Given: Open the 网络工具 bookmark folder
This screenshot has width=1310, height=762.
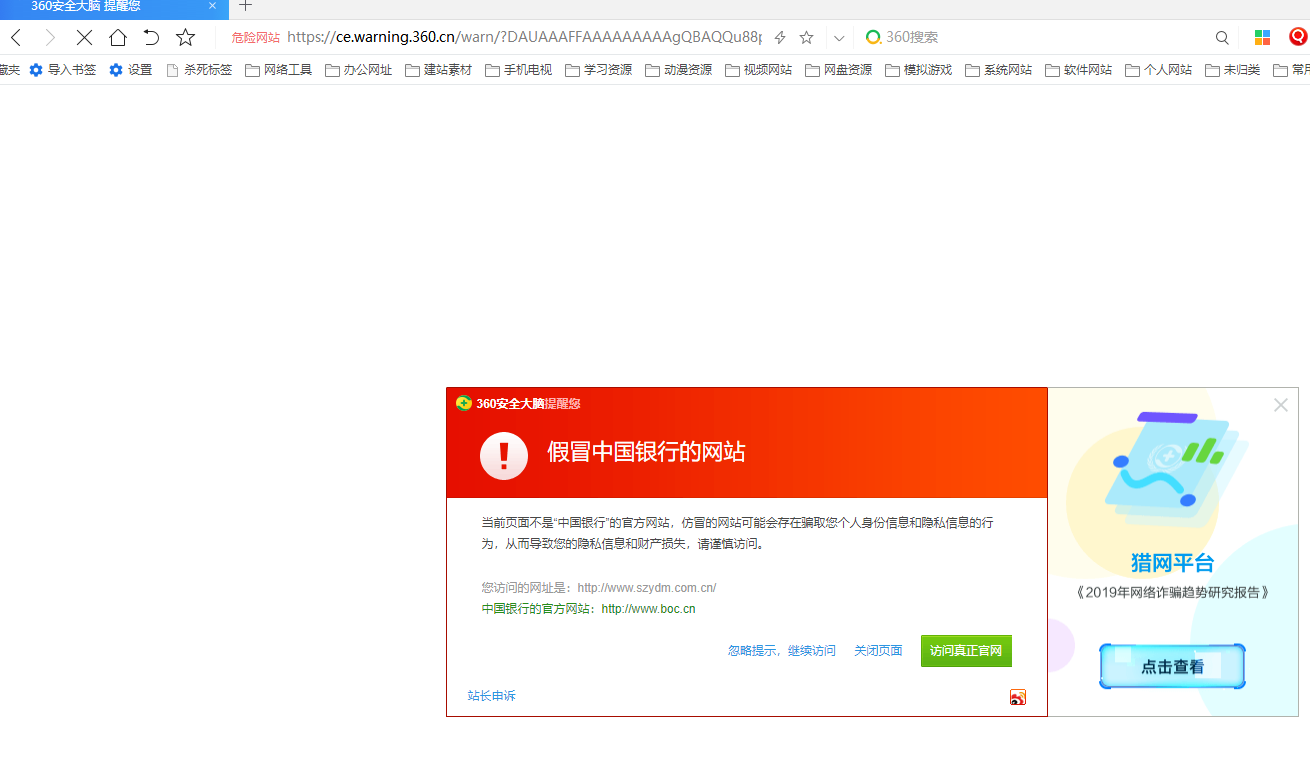Looking at the screenshot, I should point(279,70).
